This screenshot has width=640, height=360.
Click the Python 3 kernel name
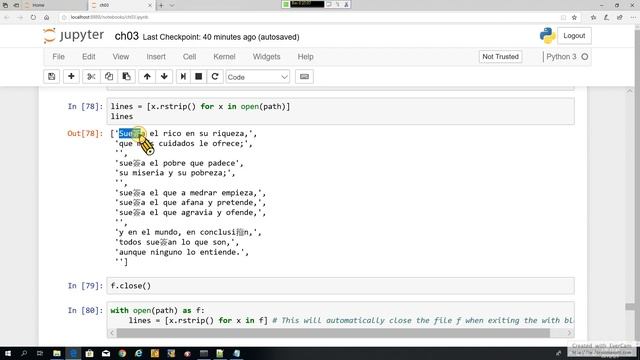click(561, 57)
